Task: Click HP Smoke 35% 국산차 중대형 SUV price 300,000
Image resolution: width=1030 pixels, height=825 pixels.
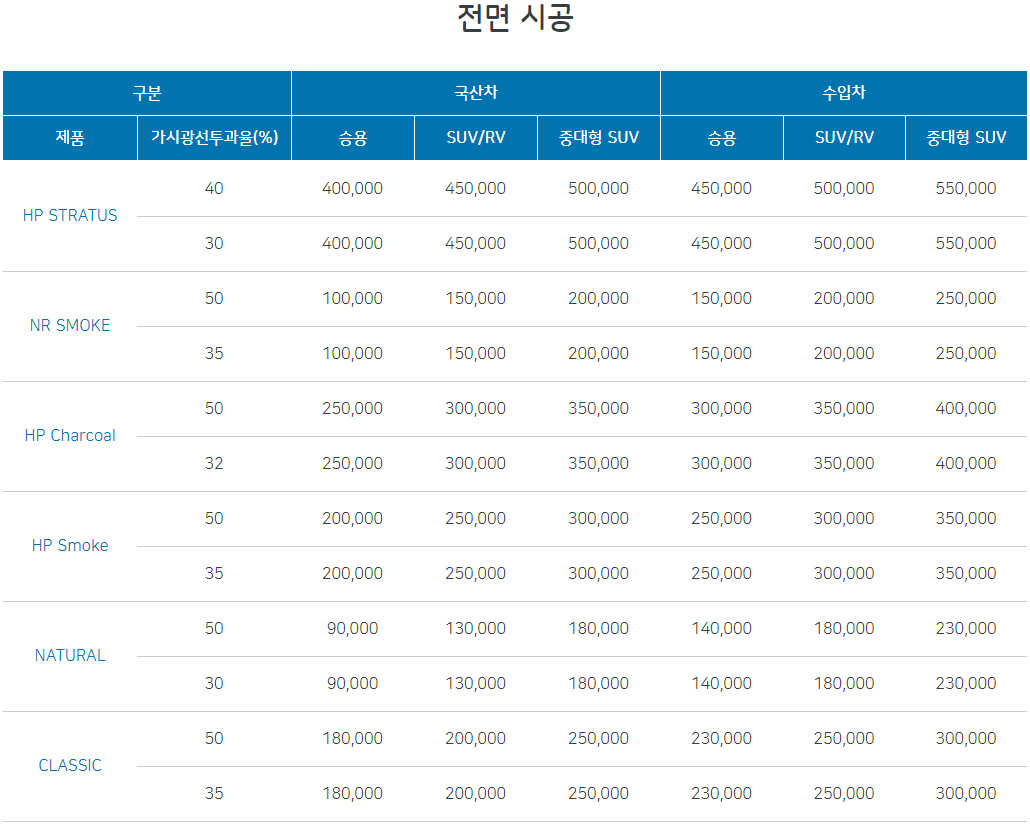Action: tap(598, 573)
